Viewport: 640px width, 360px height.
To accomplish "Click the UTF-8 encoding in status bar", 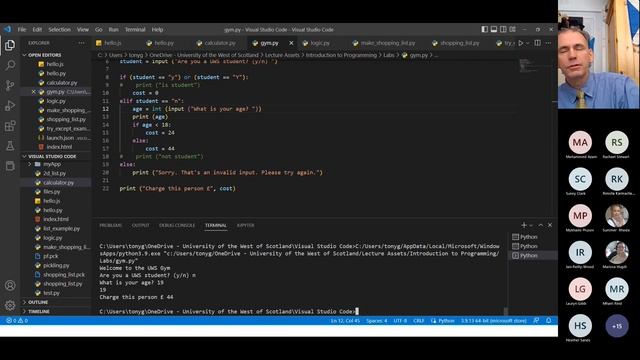I will 400,321.
